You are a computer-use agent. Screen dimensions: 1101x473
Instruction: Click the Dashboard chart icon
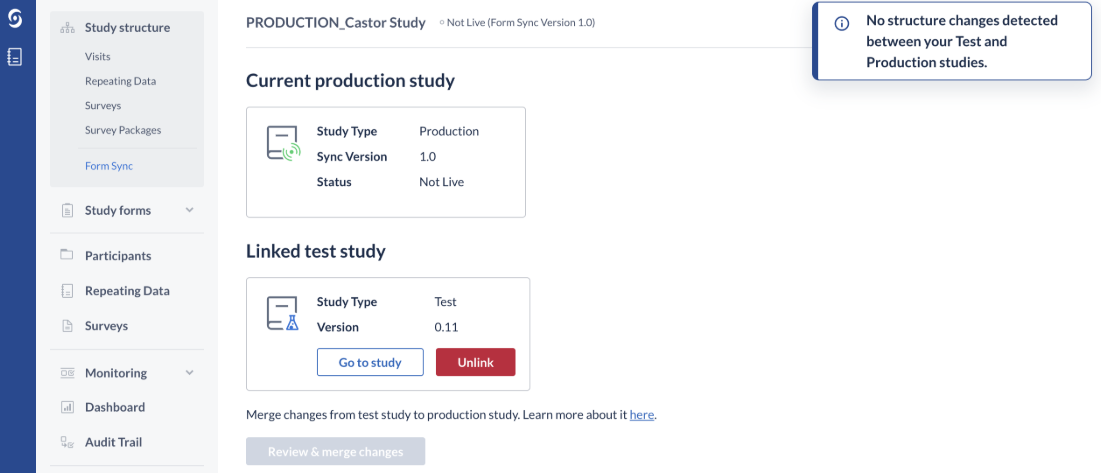67,407
